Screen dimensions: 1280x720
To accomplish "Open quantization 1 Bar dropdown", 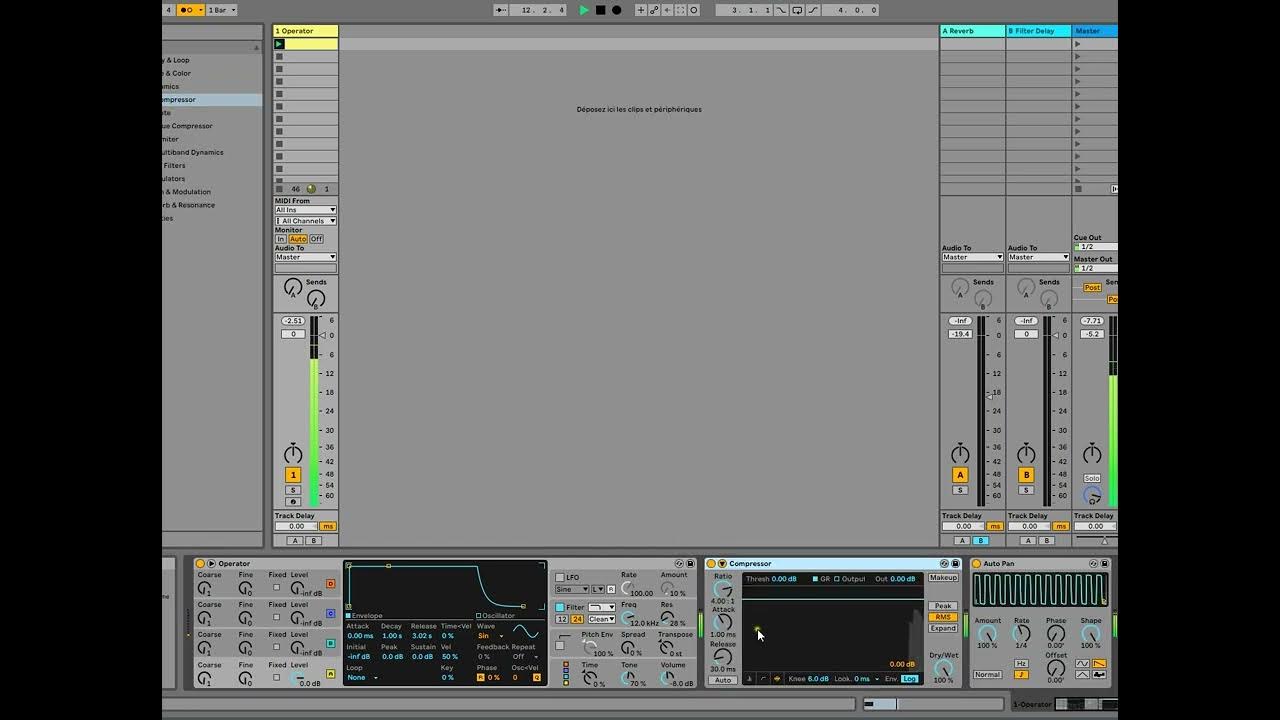I will coord(220,10).
